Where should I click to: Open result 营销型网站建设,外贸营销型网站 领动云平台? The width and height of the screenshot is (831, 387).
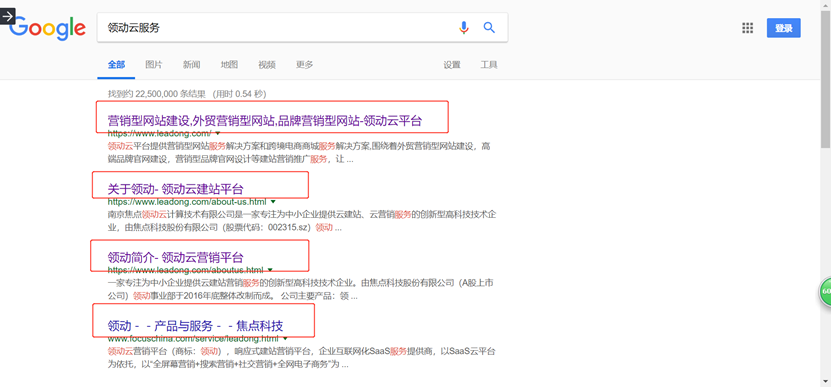(264, 120)
